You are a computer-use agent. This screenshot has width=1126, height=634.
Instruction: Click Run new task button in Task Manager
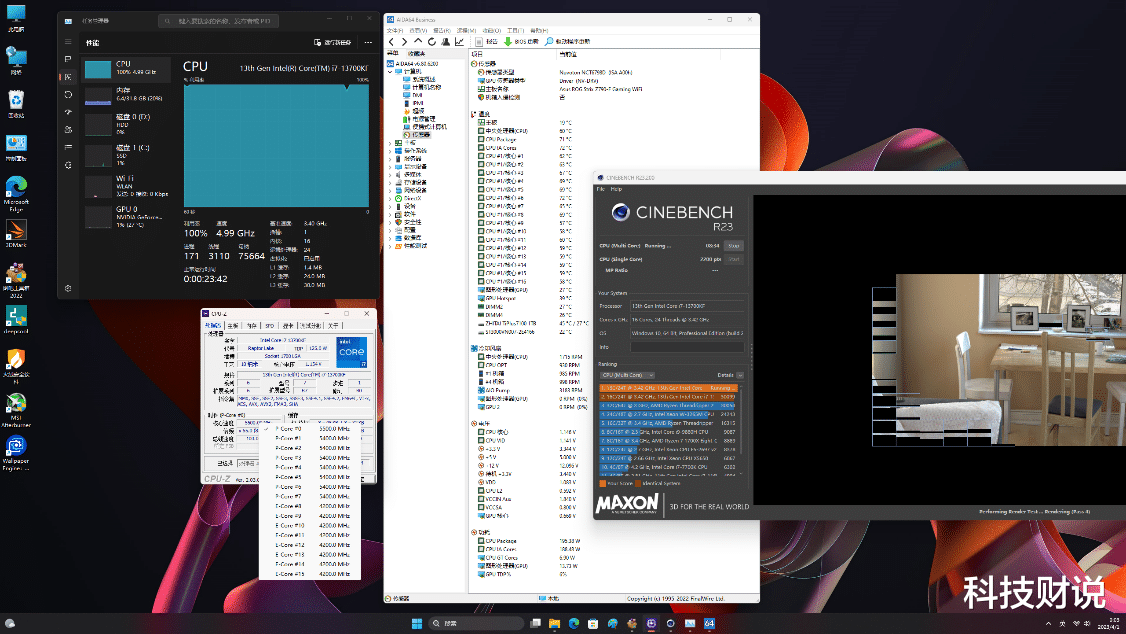pyautogui.click(x=332, y=42)
